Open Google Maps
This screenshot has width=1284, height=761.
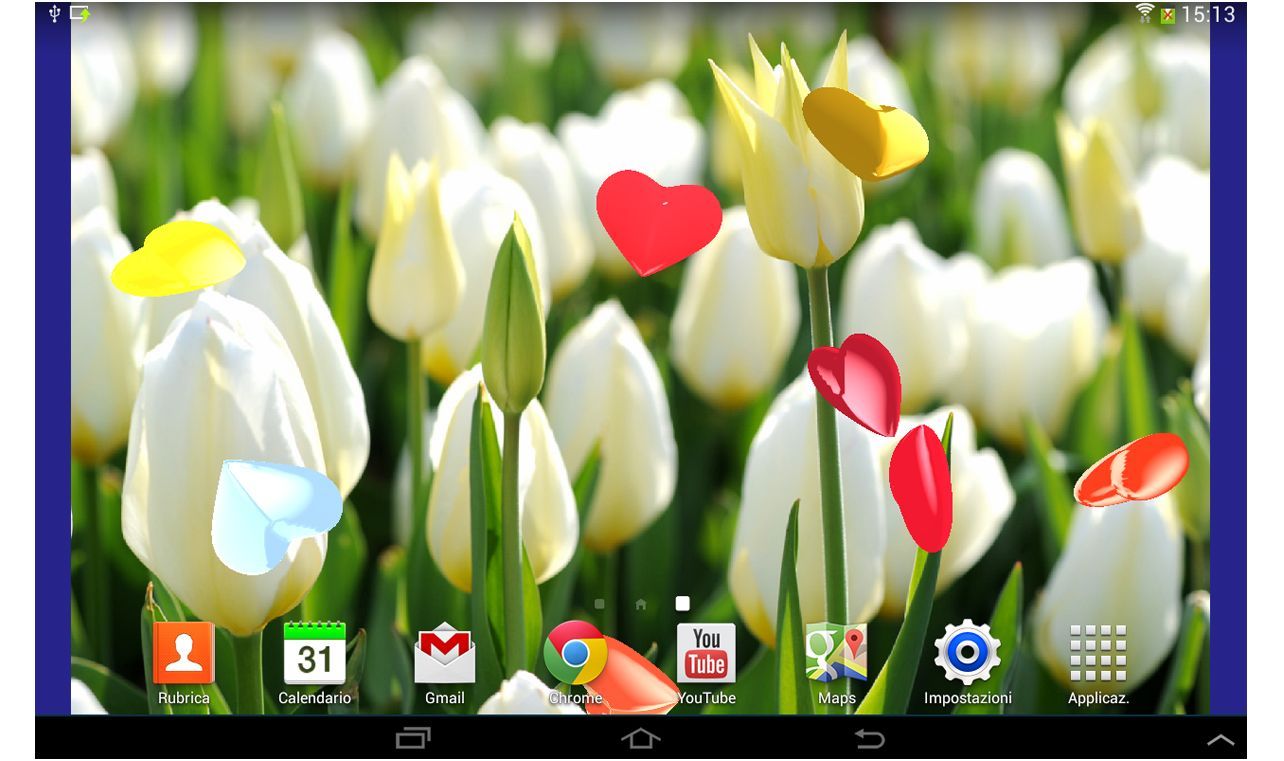(x=836, y=654)
